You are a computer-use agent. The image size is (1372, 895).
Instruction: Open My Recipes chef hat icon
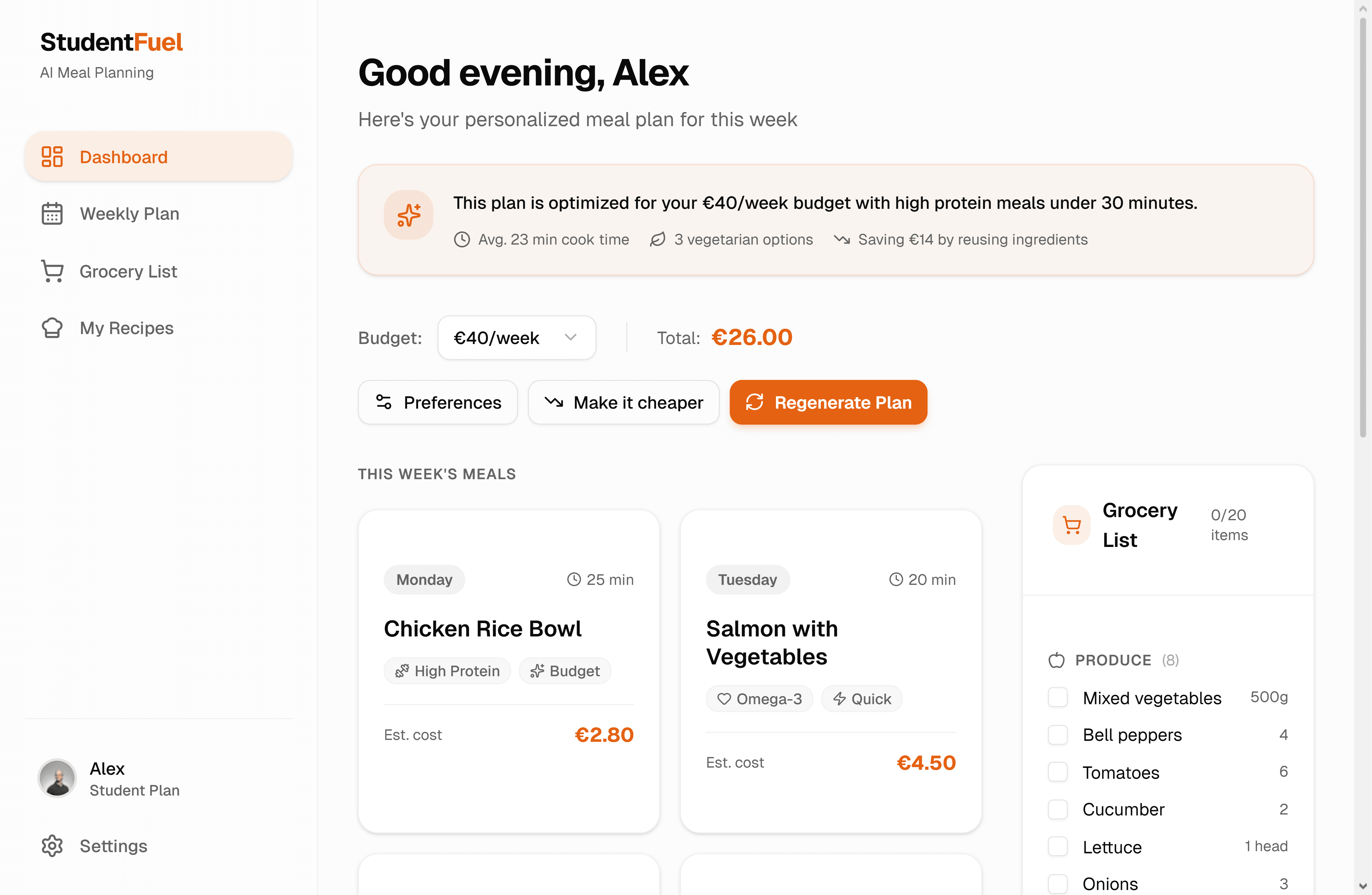coord(53,328)
